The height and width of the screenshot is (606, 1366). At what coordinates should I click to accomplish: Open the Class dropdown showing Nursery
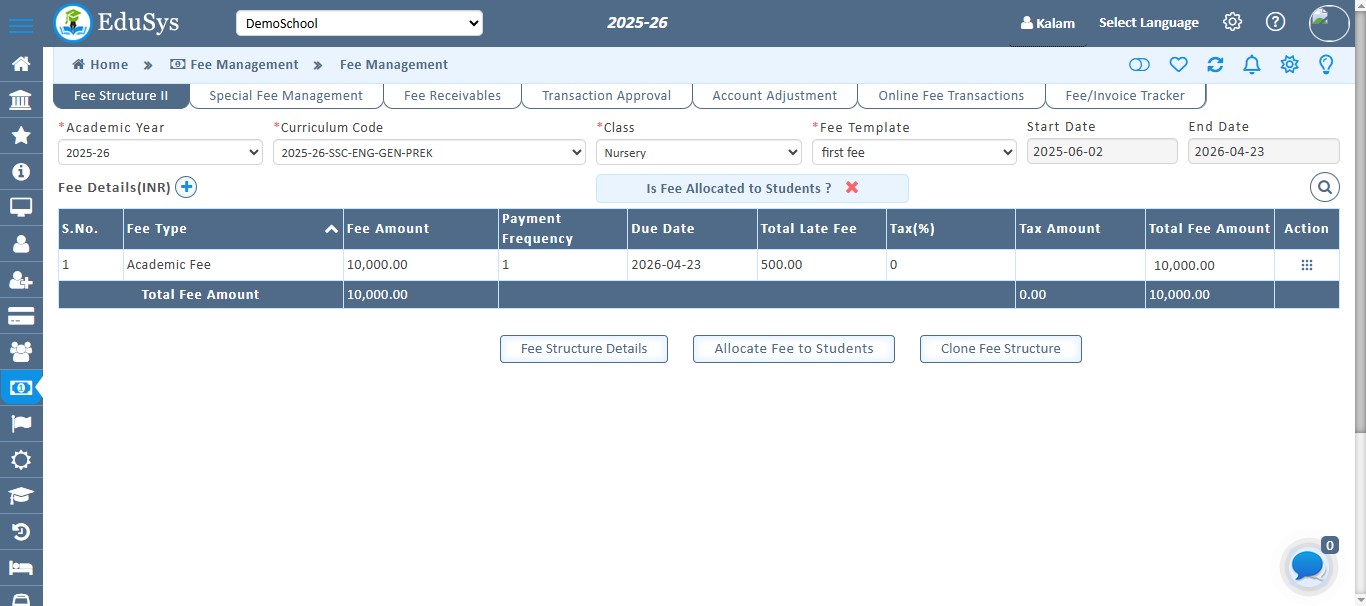698,151
